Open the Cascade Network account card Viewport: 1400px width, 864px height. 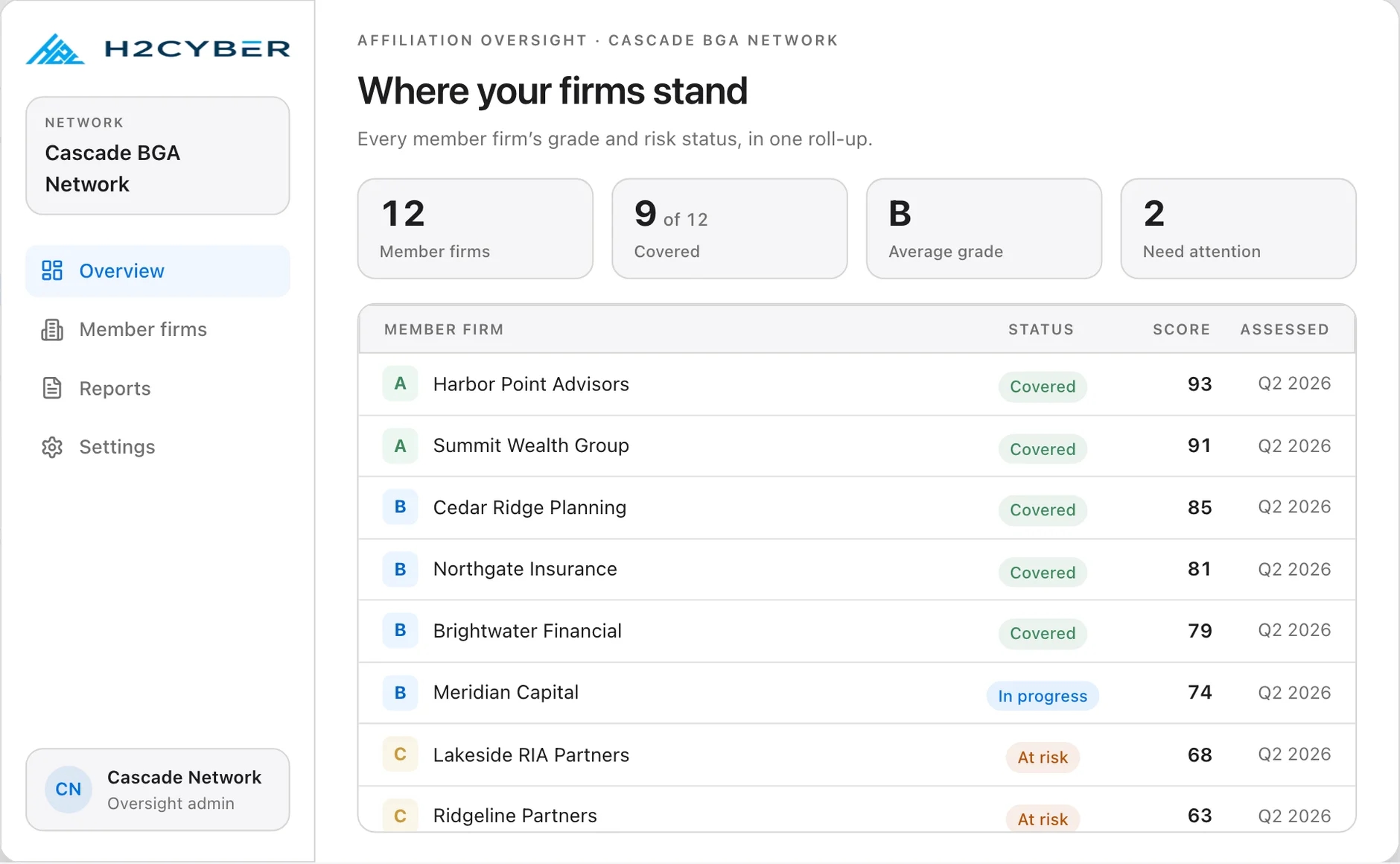click(x=158, y=790)
